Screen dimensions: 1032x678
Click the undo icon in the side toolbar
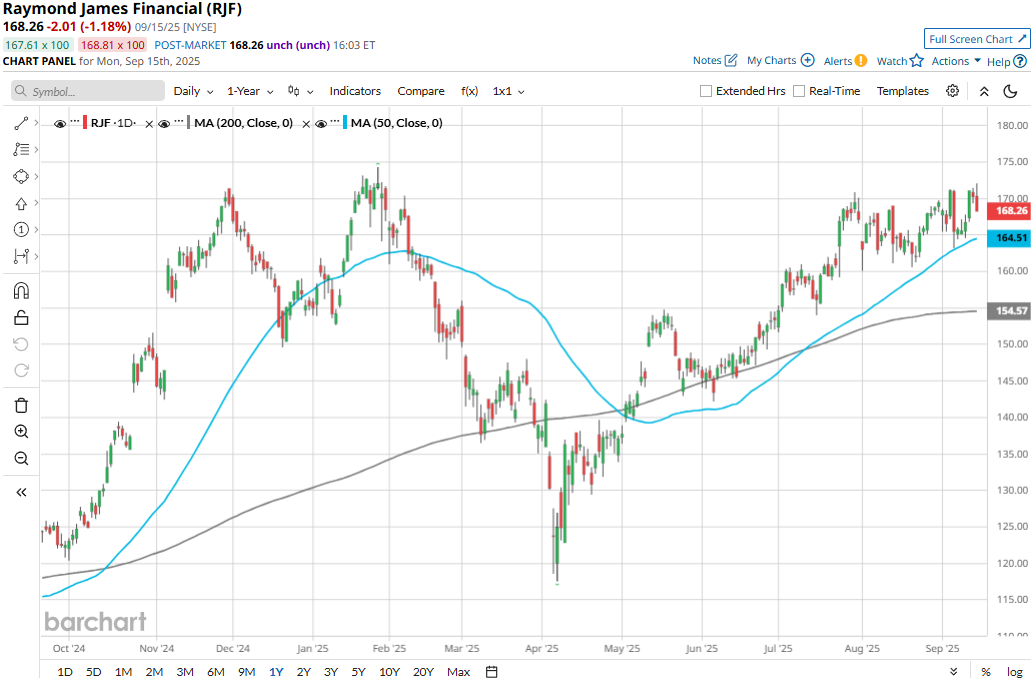pos(21,344)
